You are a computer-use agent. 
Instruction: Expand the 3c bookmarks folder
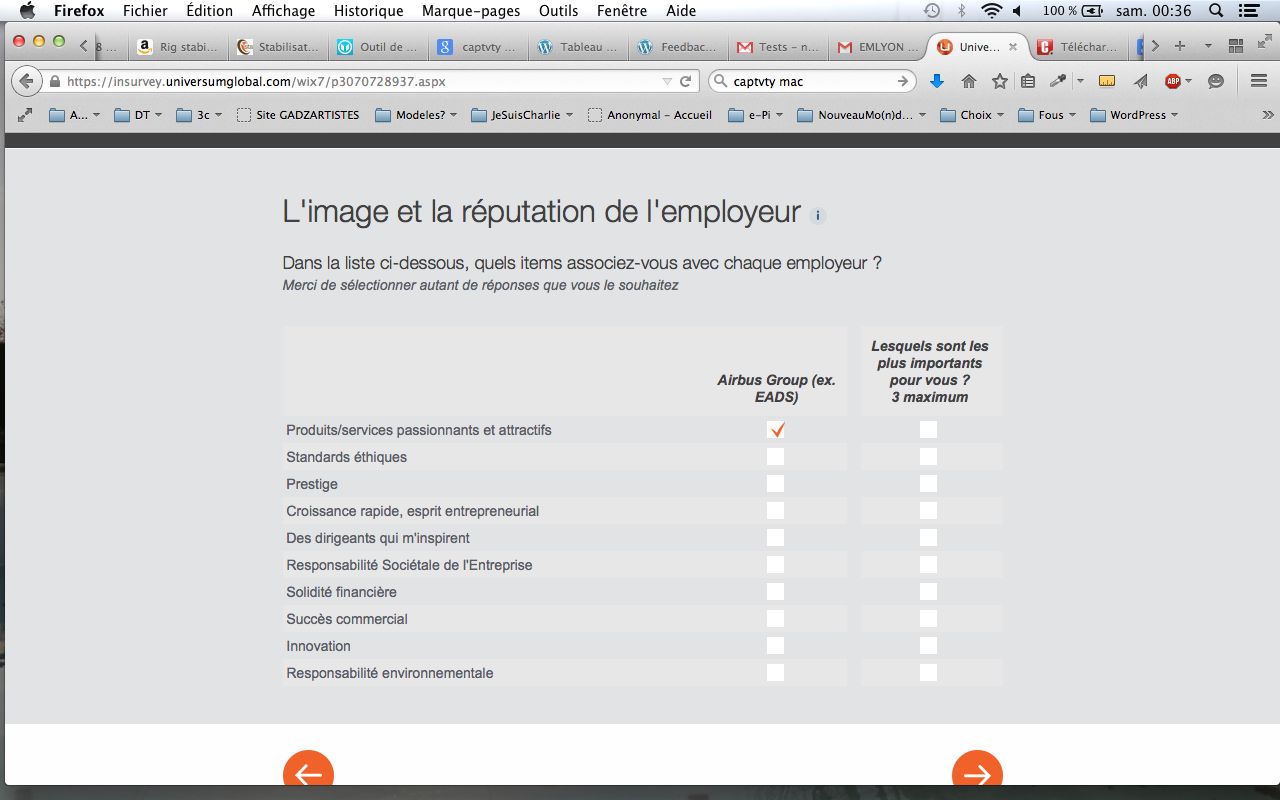point(199,115)
